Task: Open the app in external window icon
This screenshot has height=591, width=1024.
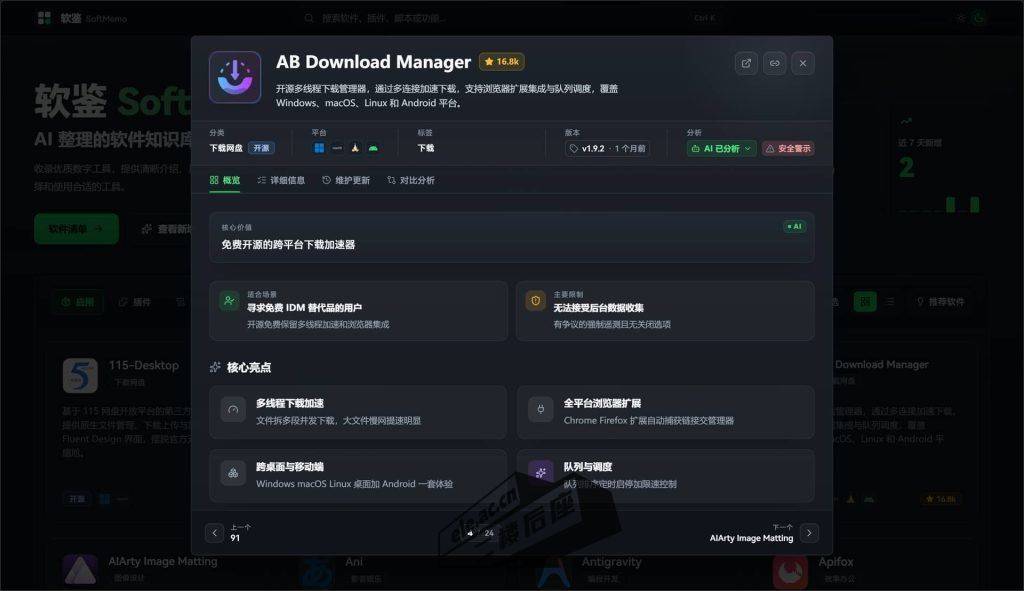Action: point(746,63)
